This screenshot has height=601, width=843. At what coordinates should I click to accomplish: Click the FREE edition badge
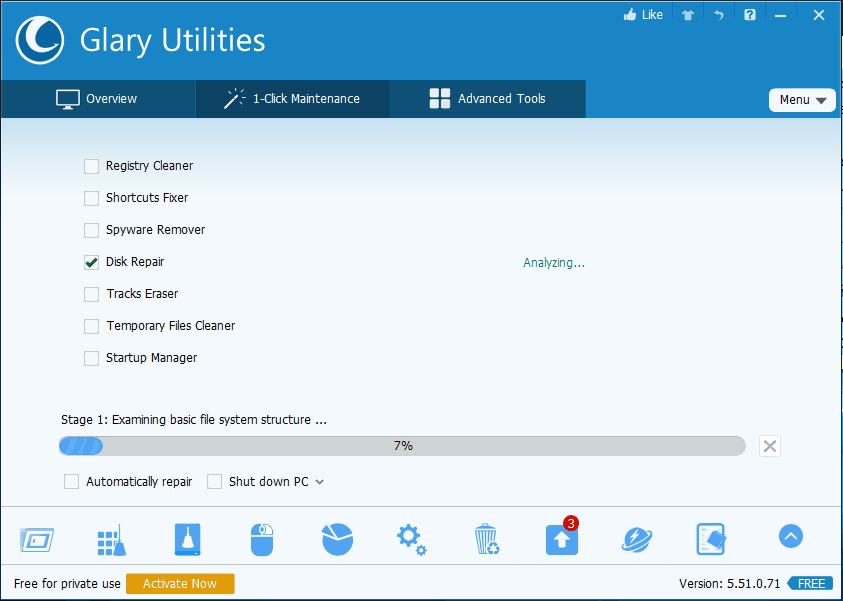coord(811,584)
